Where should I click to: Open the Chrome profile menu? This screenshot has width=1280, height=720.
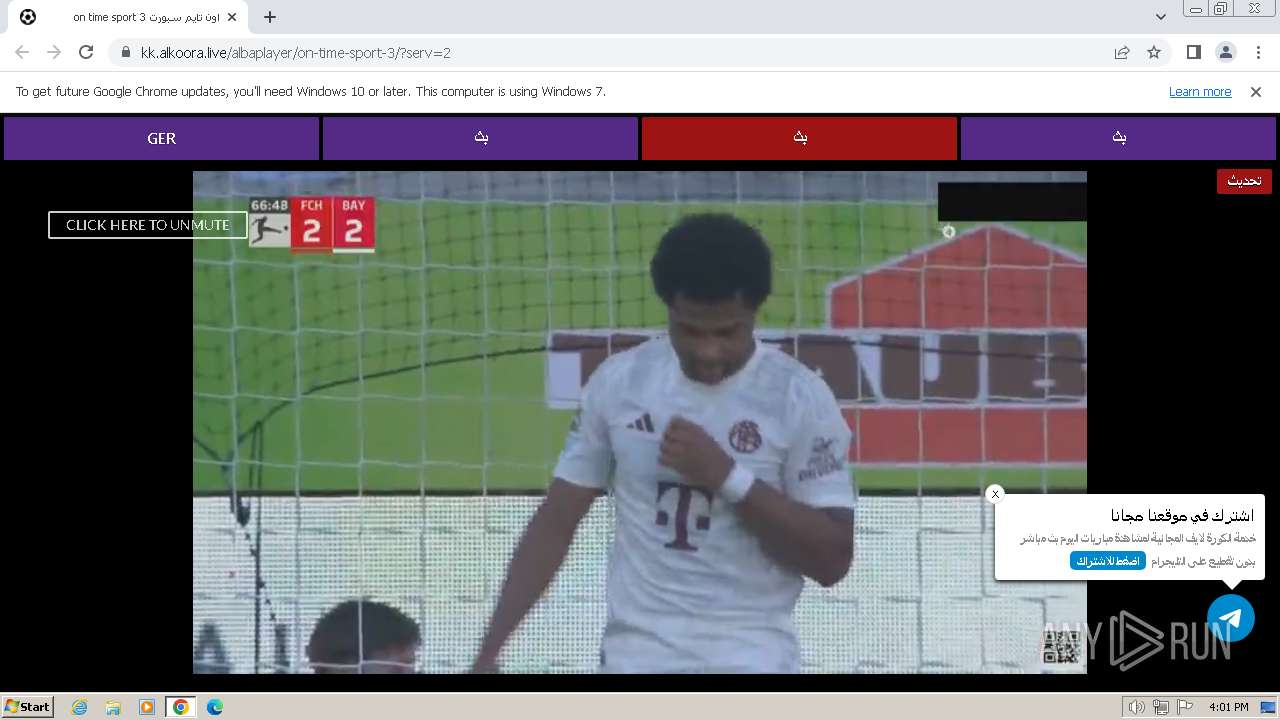click(1225, 53)
